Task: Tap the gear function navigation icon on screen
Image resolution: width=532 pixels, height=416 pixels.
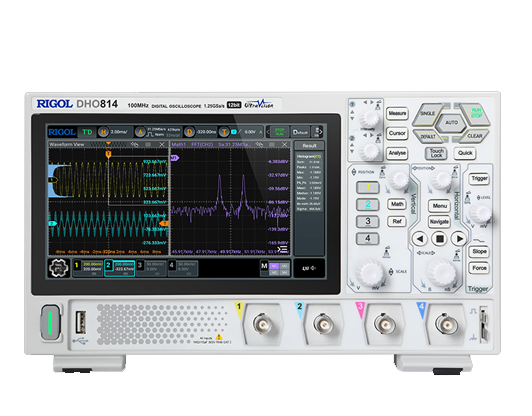Action: coord(59,268)
